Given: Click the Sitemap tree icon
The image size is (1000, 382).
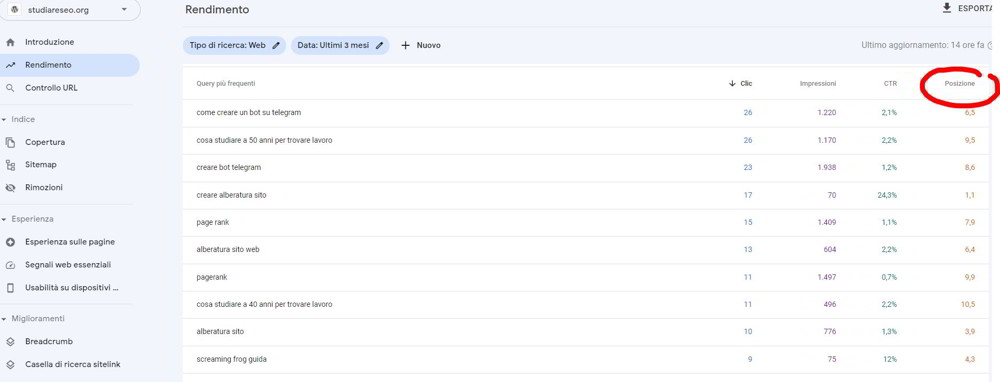Looking at the screenshot, I should click(10, 165).
